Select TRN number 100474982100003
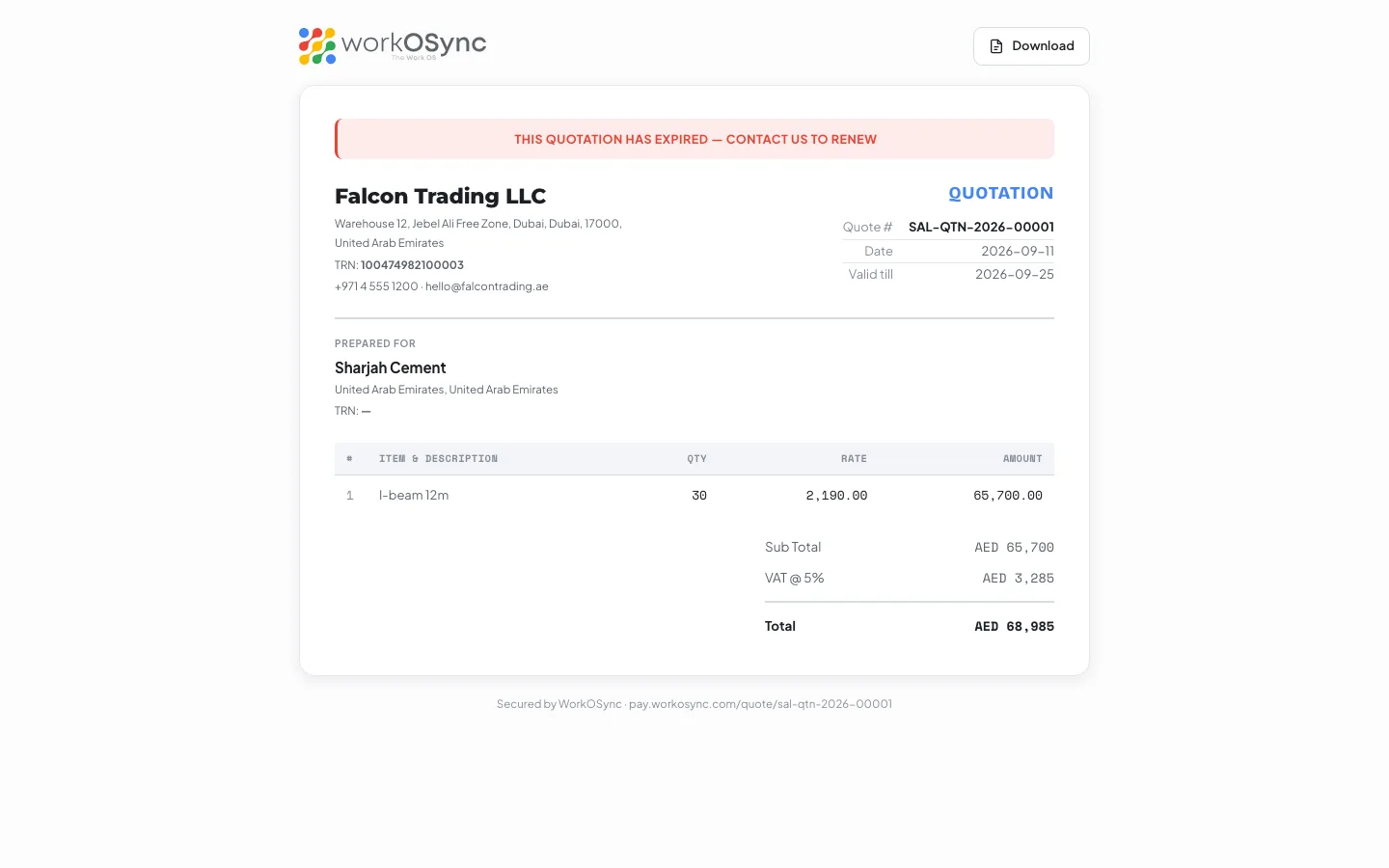 (x=412, y=265)
